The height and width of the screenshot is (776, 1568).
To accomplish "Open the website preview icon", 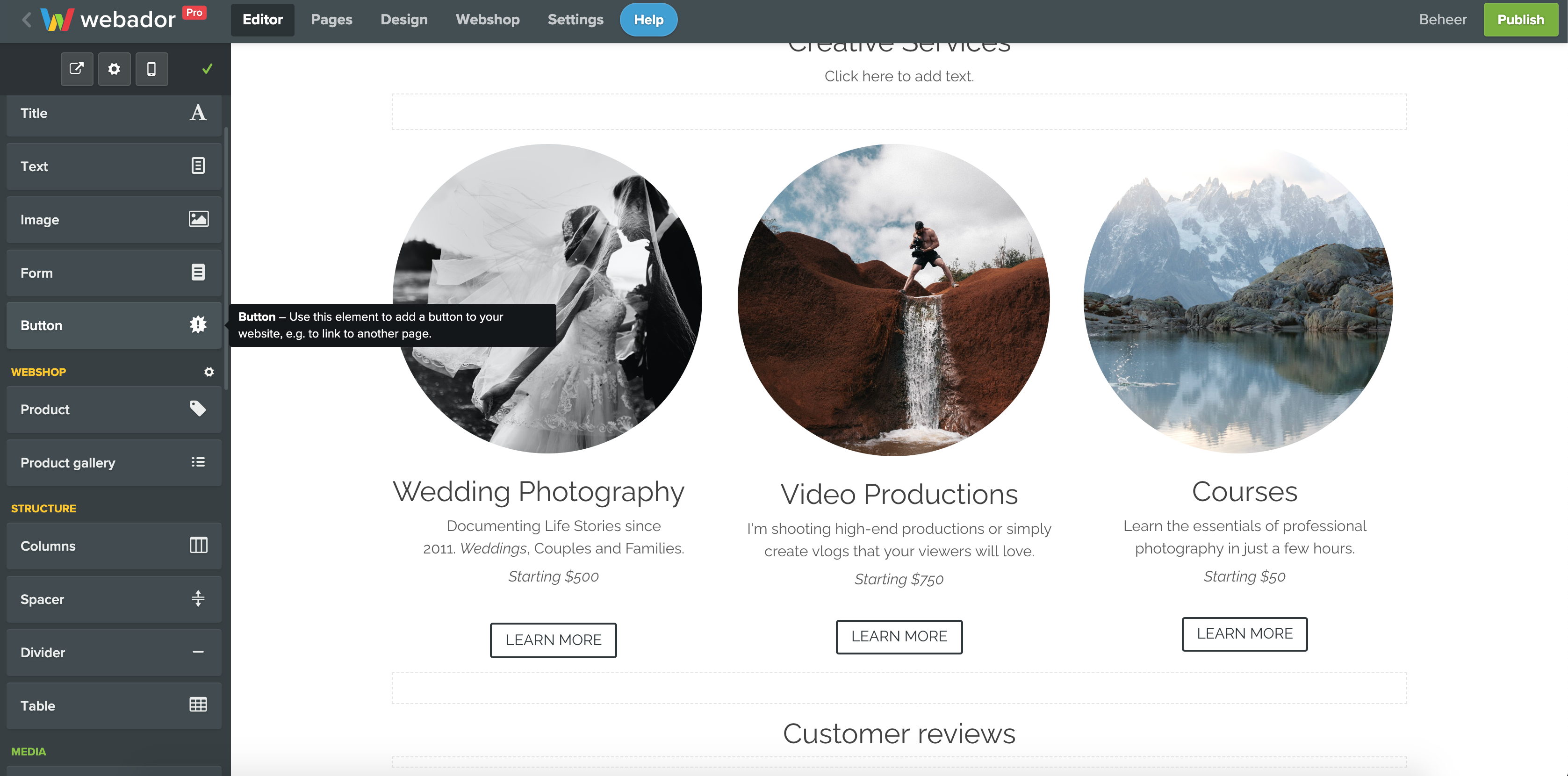I will [77, 69].
